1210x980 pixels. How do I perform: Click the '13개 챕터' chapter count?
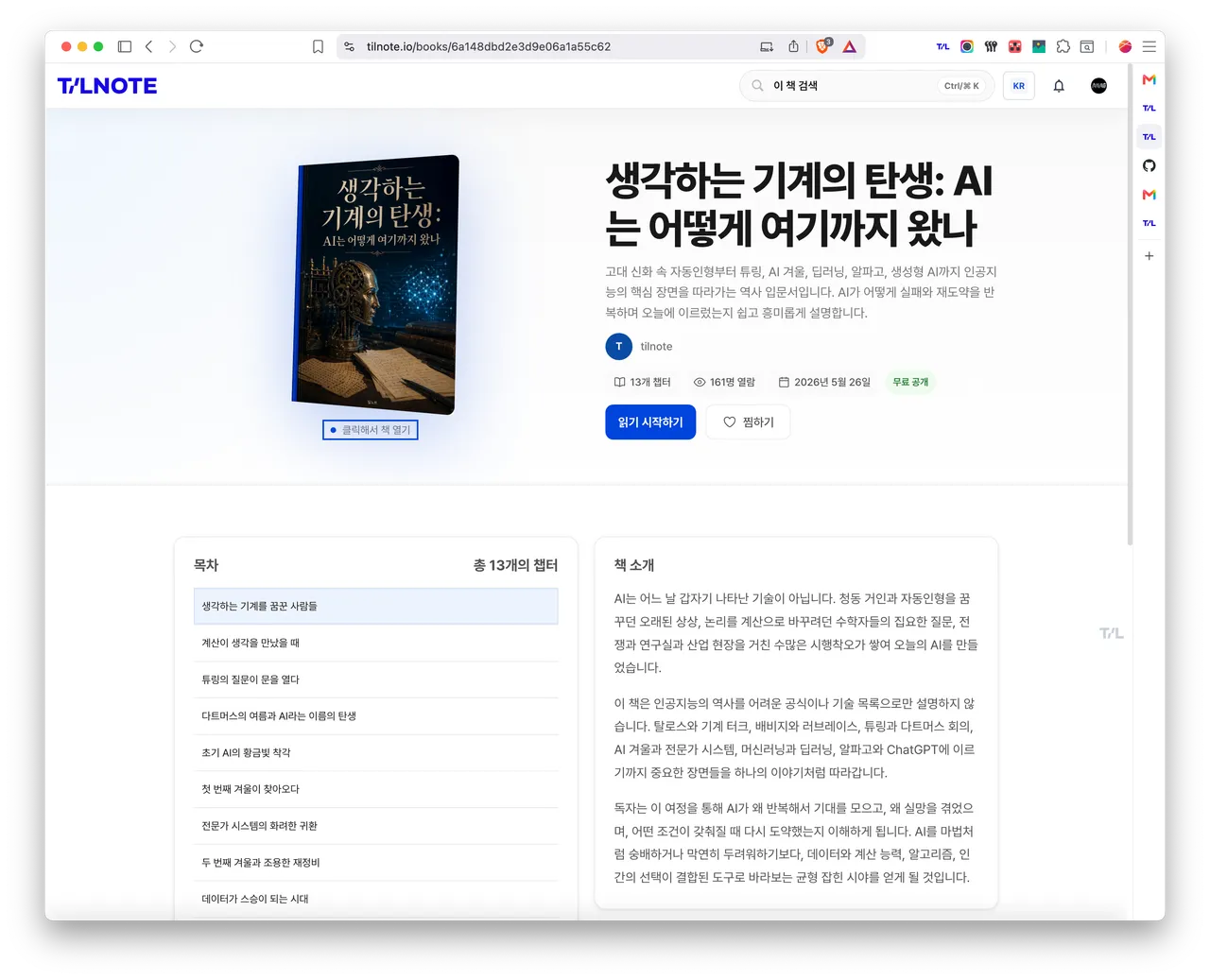[642, 382]
